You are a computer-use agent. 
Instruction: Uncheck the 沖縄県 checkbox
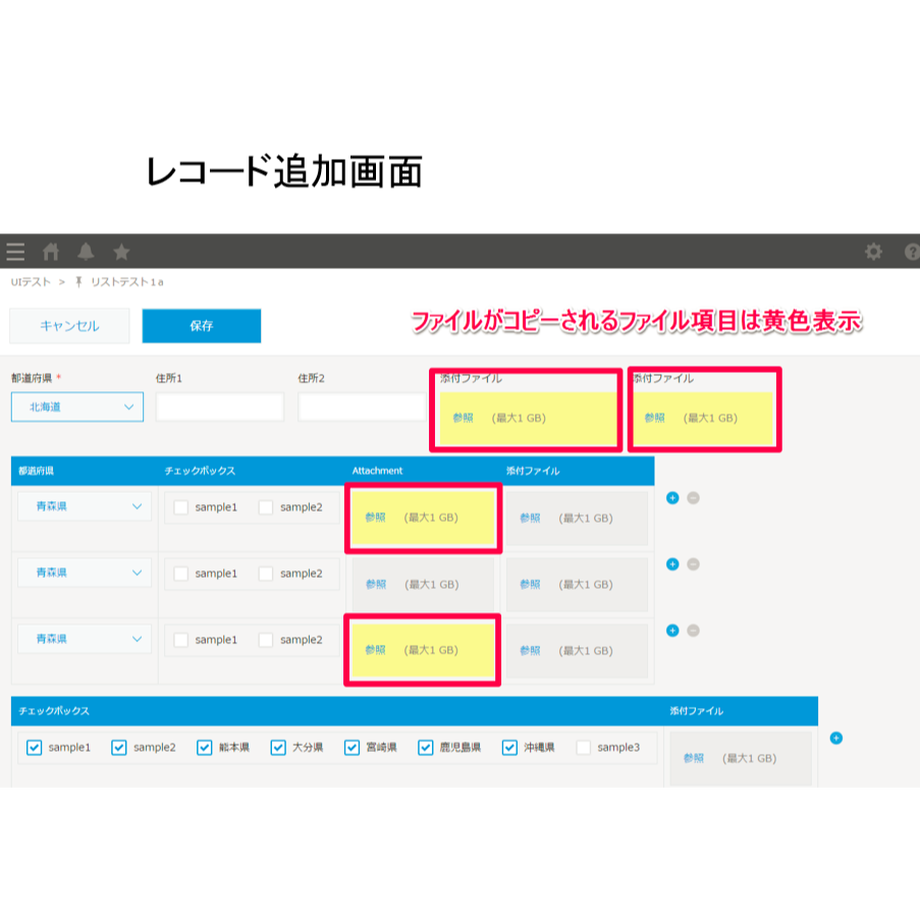coord(510,748)
